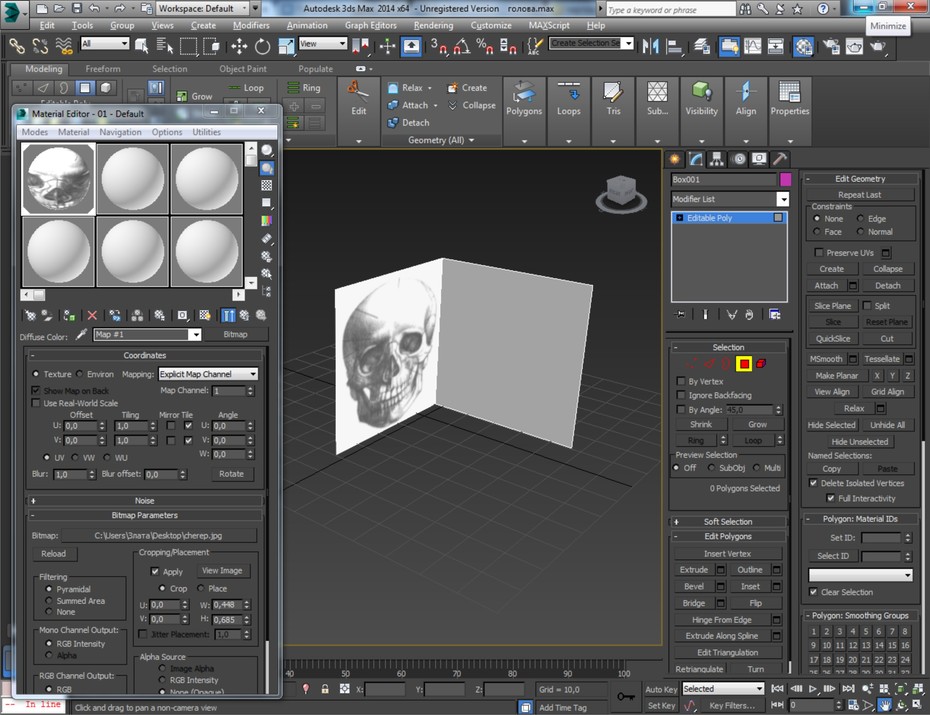
Task: Toggle Show Shaded Material in Viewport
Action: point(205,315)
